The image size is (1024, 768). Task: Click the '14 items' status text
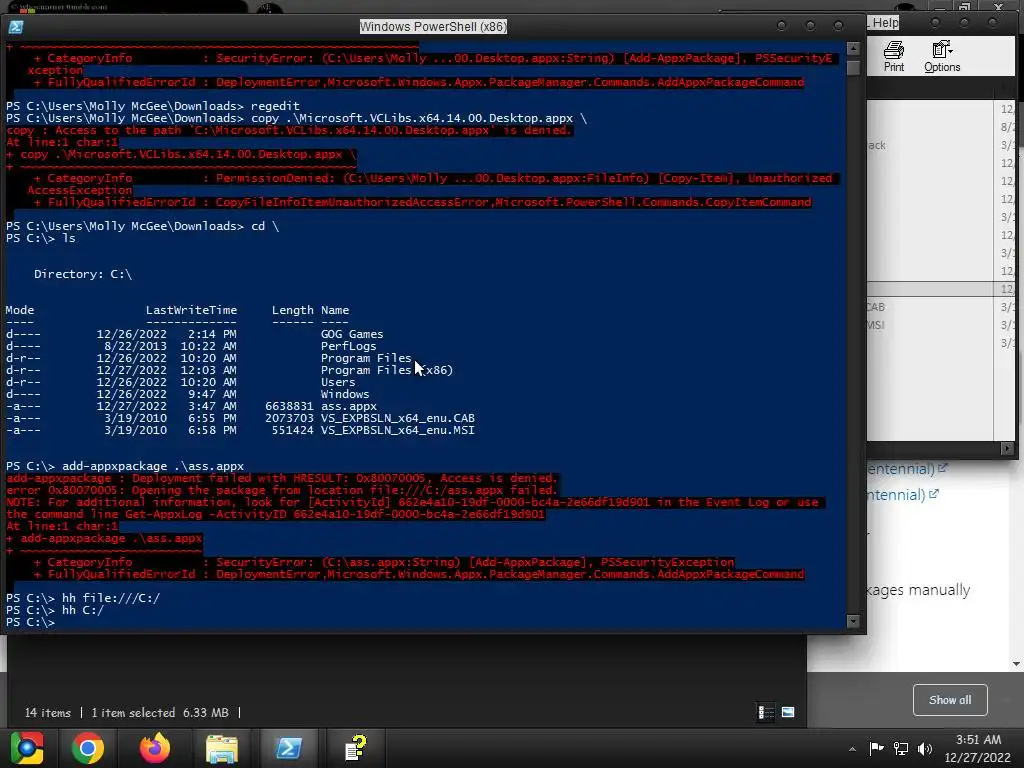48,712
